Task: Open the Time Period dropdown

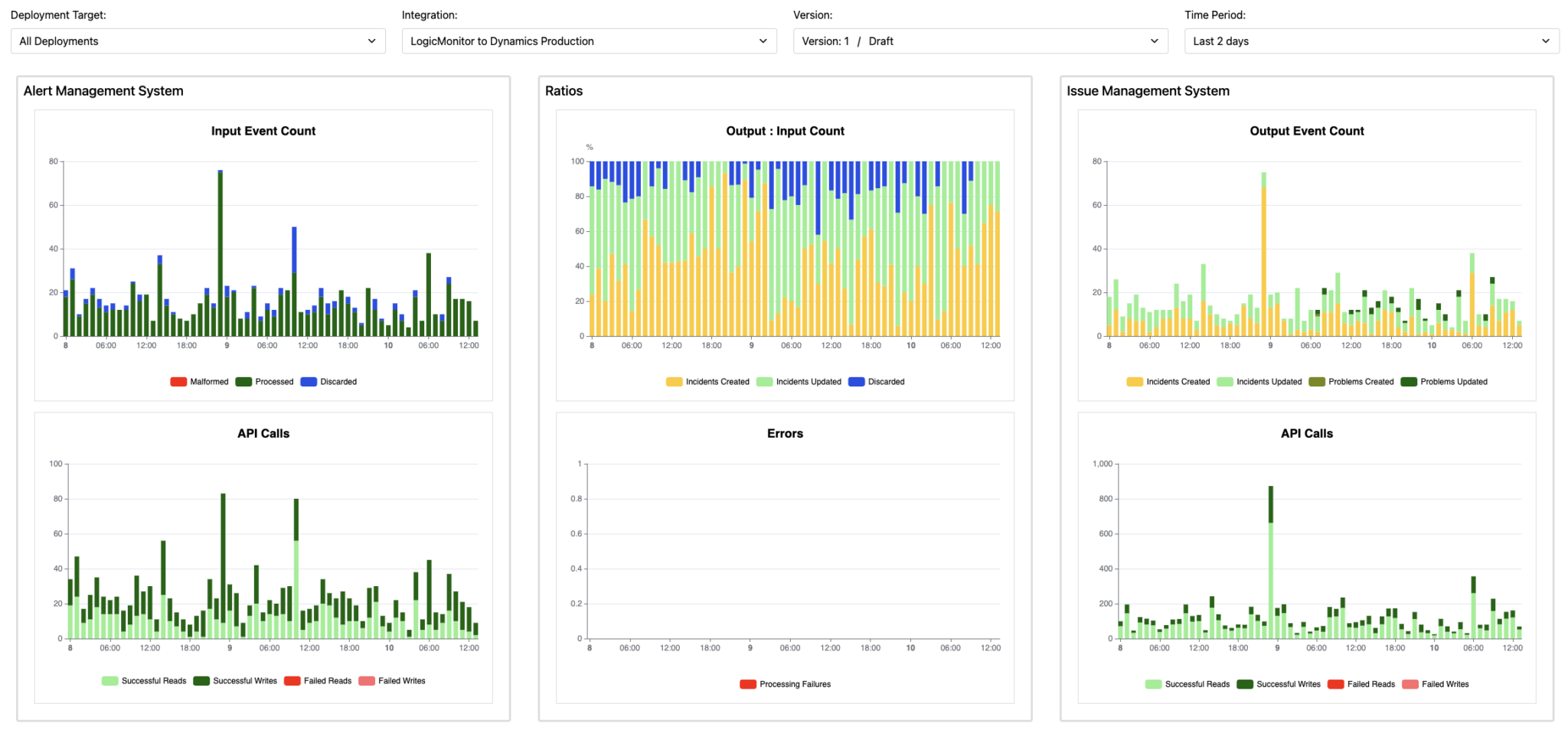Action: (x=1371, y=41)
